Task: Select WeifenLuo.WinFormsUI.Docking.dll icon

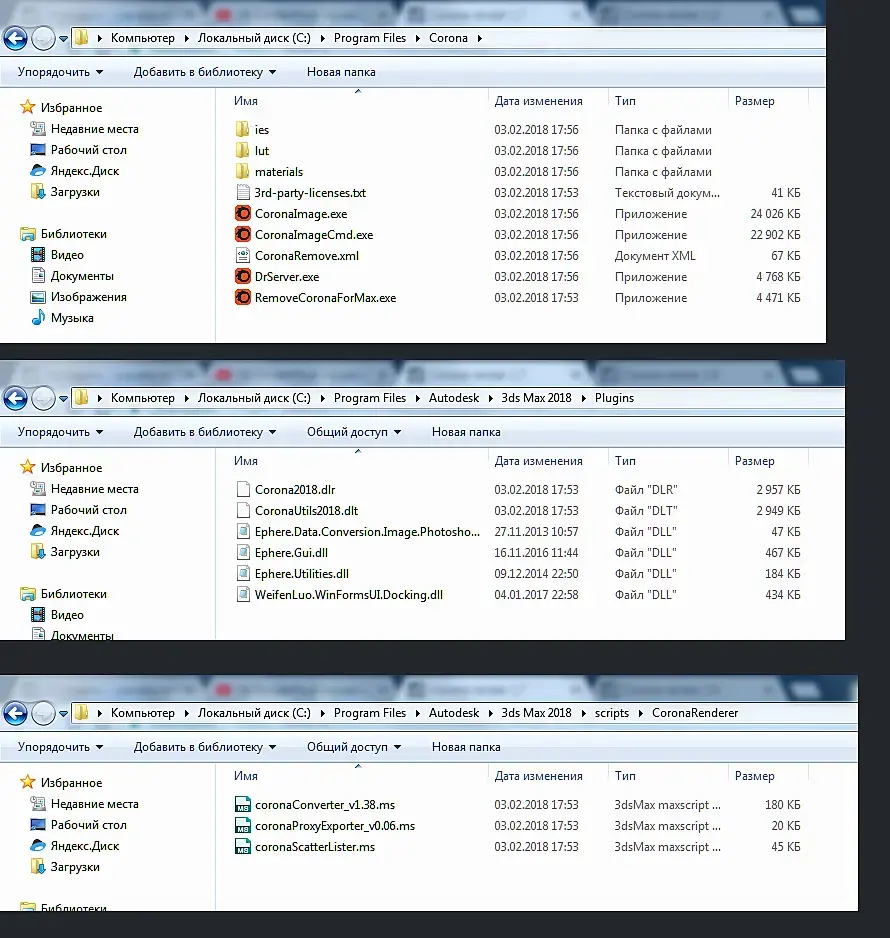Action: [242, 594]
